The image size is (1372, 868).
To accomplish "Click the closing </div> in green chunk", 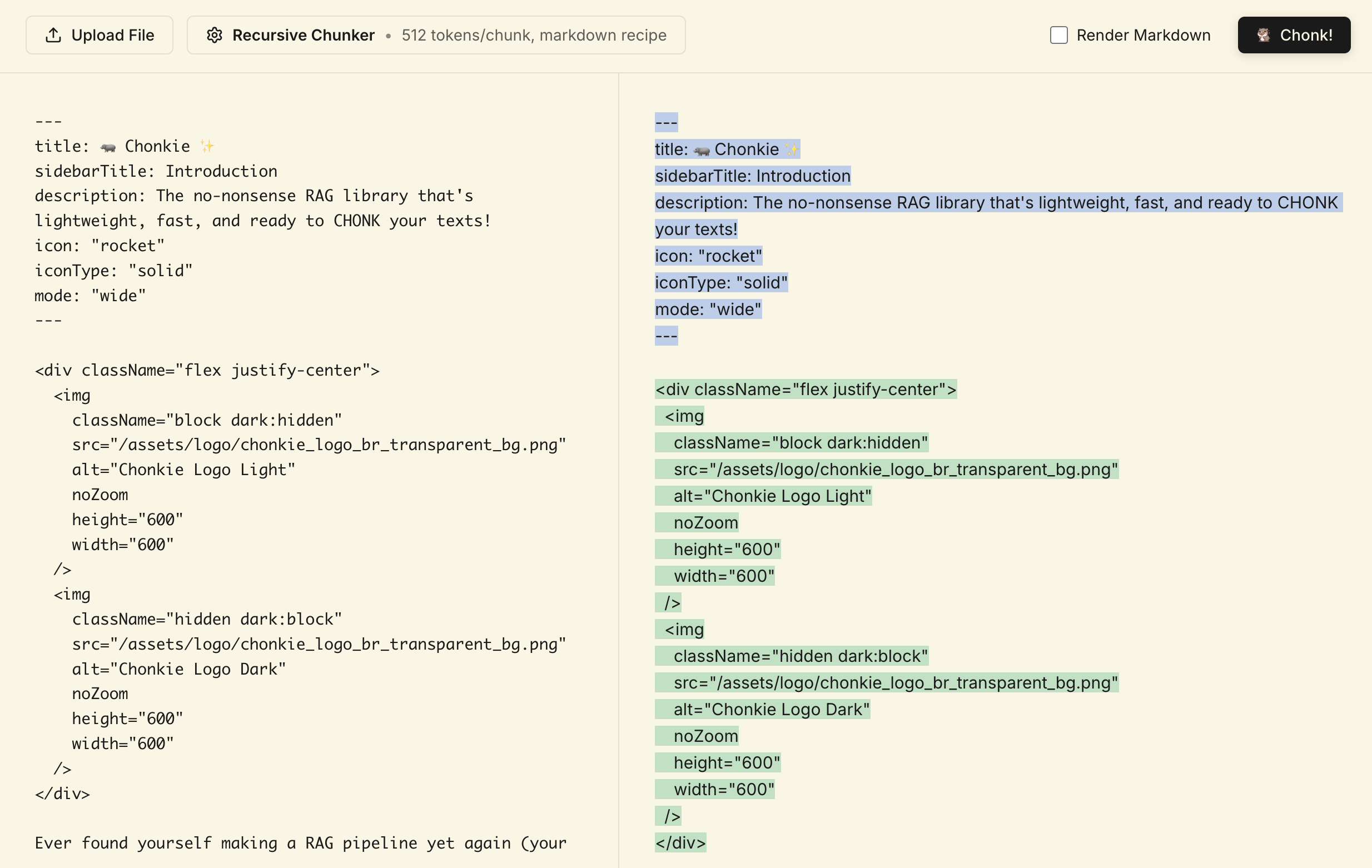I will click(x=680, y=843).
